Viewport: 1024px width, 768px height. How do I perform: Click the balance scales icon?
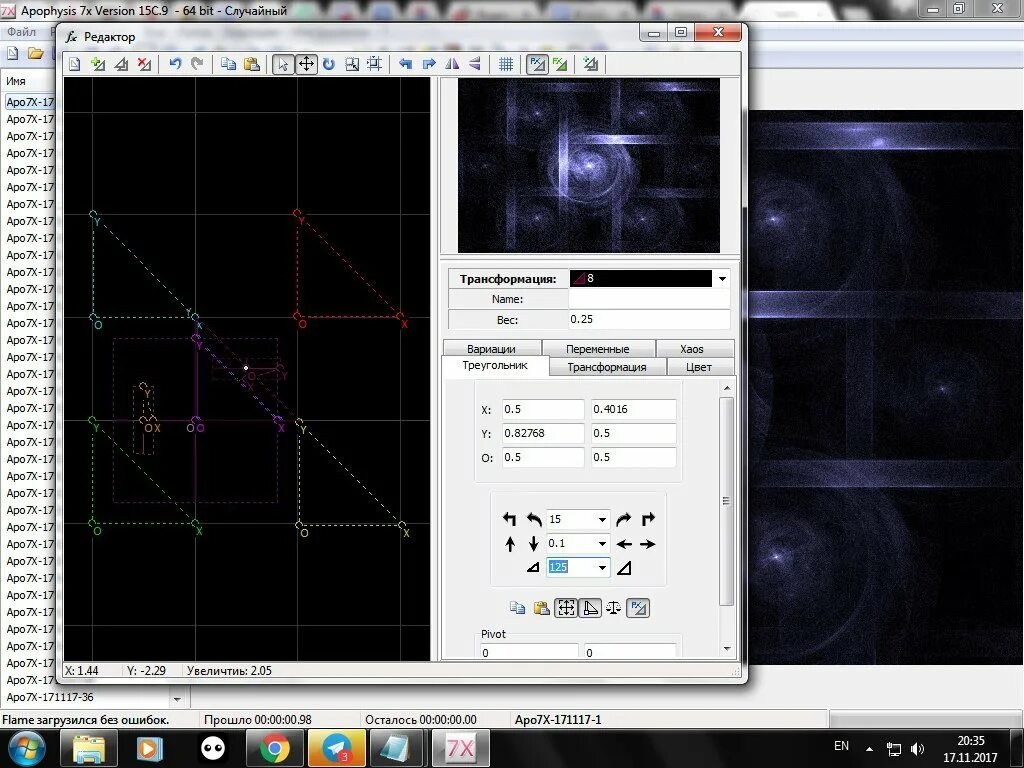point(614,608)
